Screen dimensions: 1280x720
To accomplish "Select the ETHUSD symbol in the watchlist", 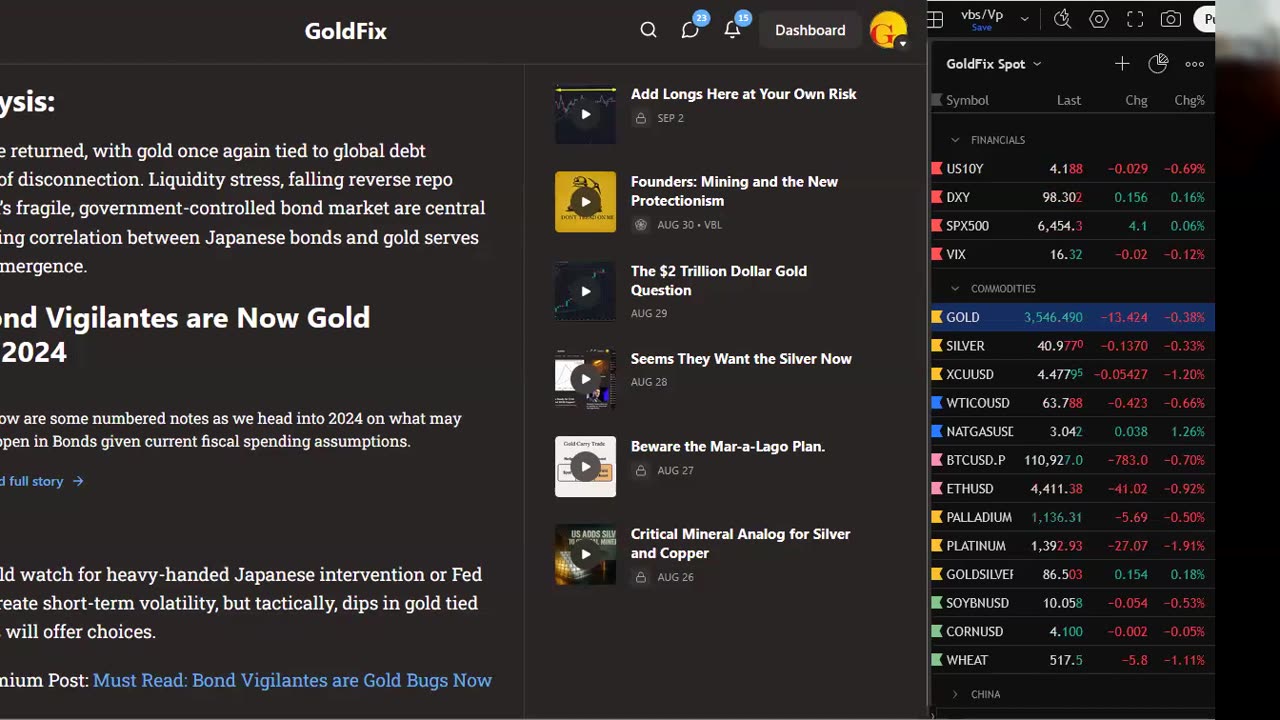I will point(970,489).
